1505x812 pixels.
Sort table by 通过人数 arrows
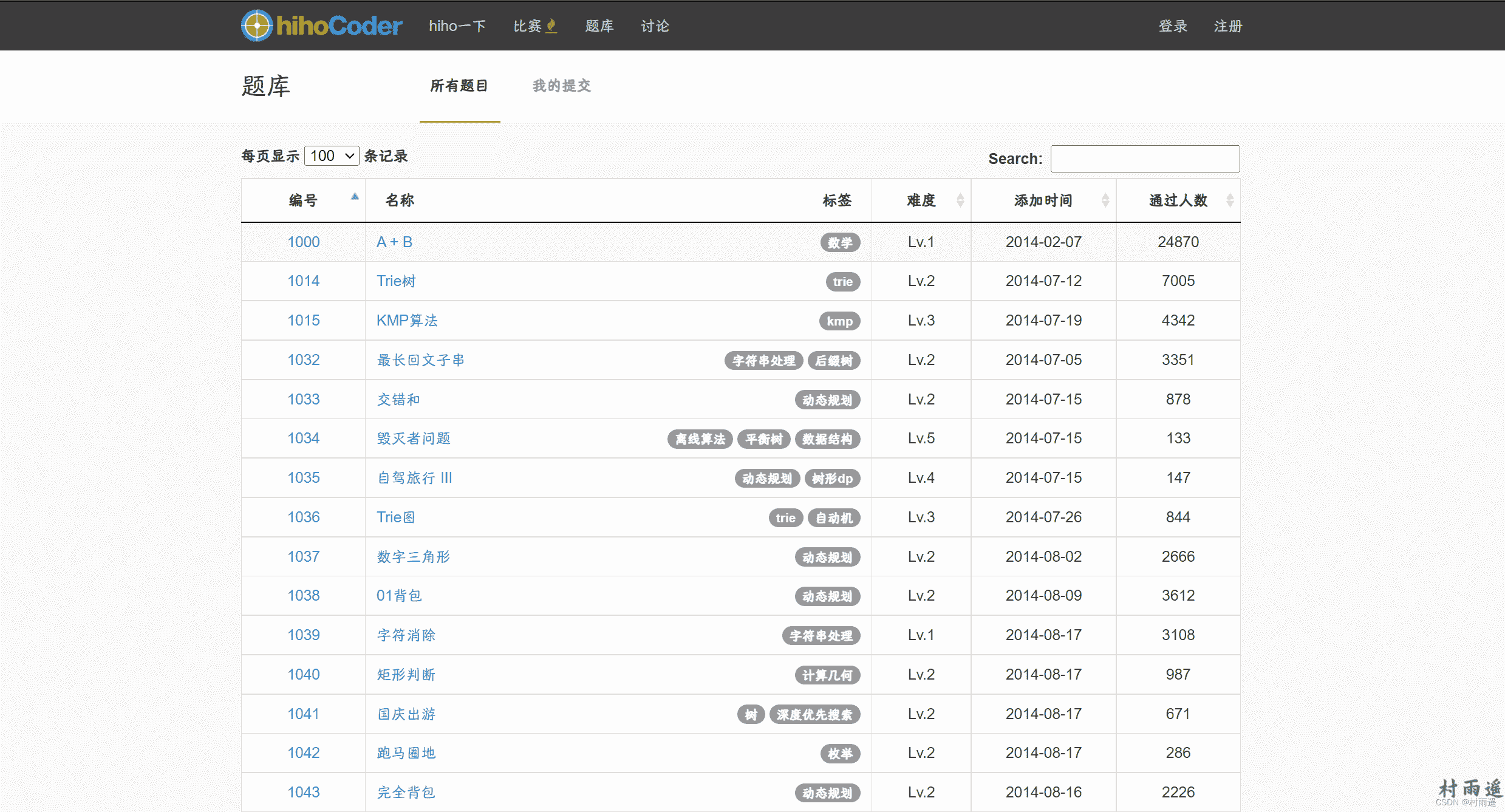[x=1229, y=200]
